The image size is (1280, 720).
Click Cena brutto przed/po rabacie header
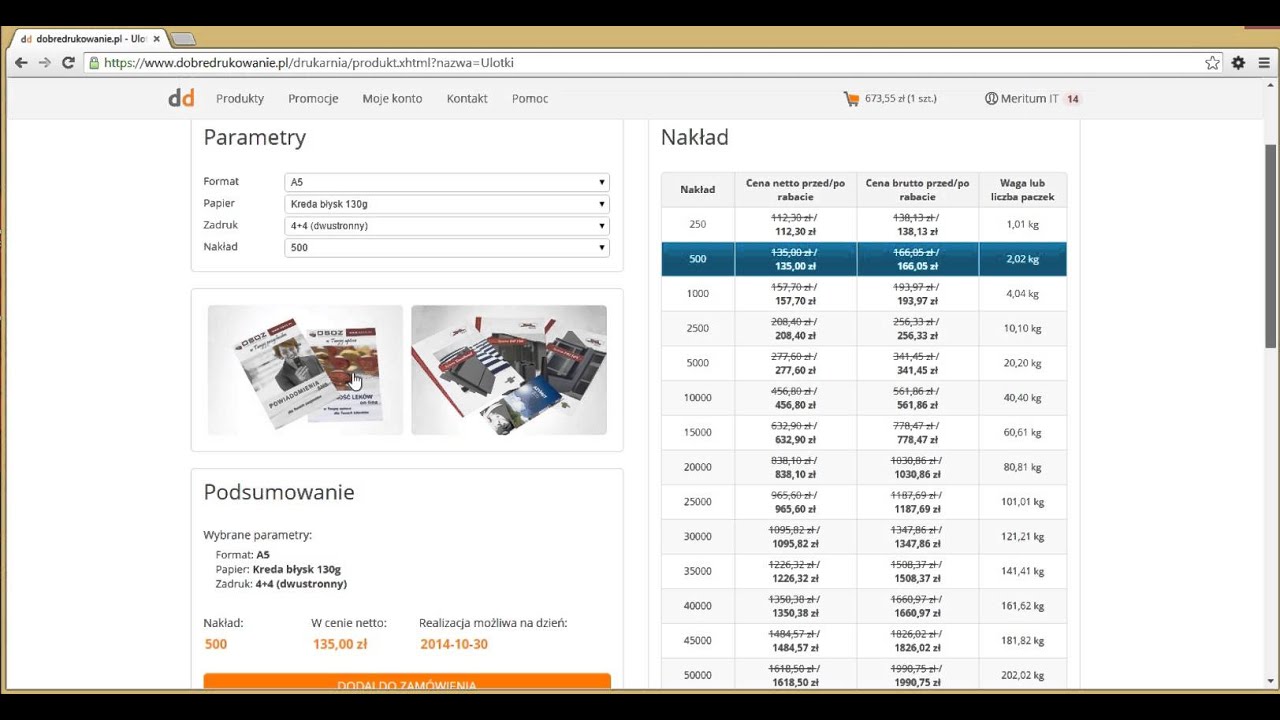[x=917, y=190]
